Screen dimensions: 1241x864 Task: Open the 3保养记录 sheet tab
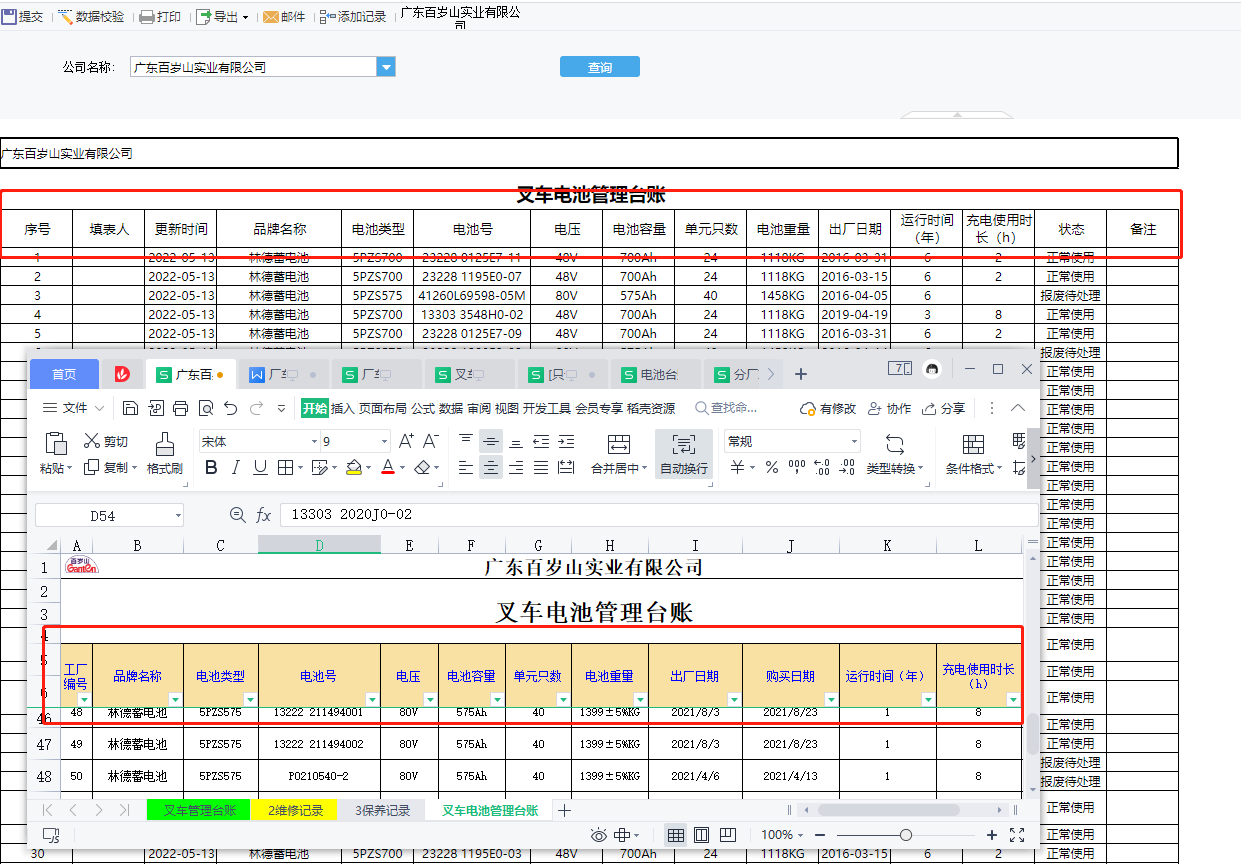[x=383, y=810]
